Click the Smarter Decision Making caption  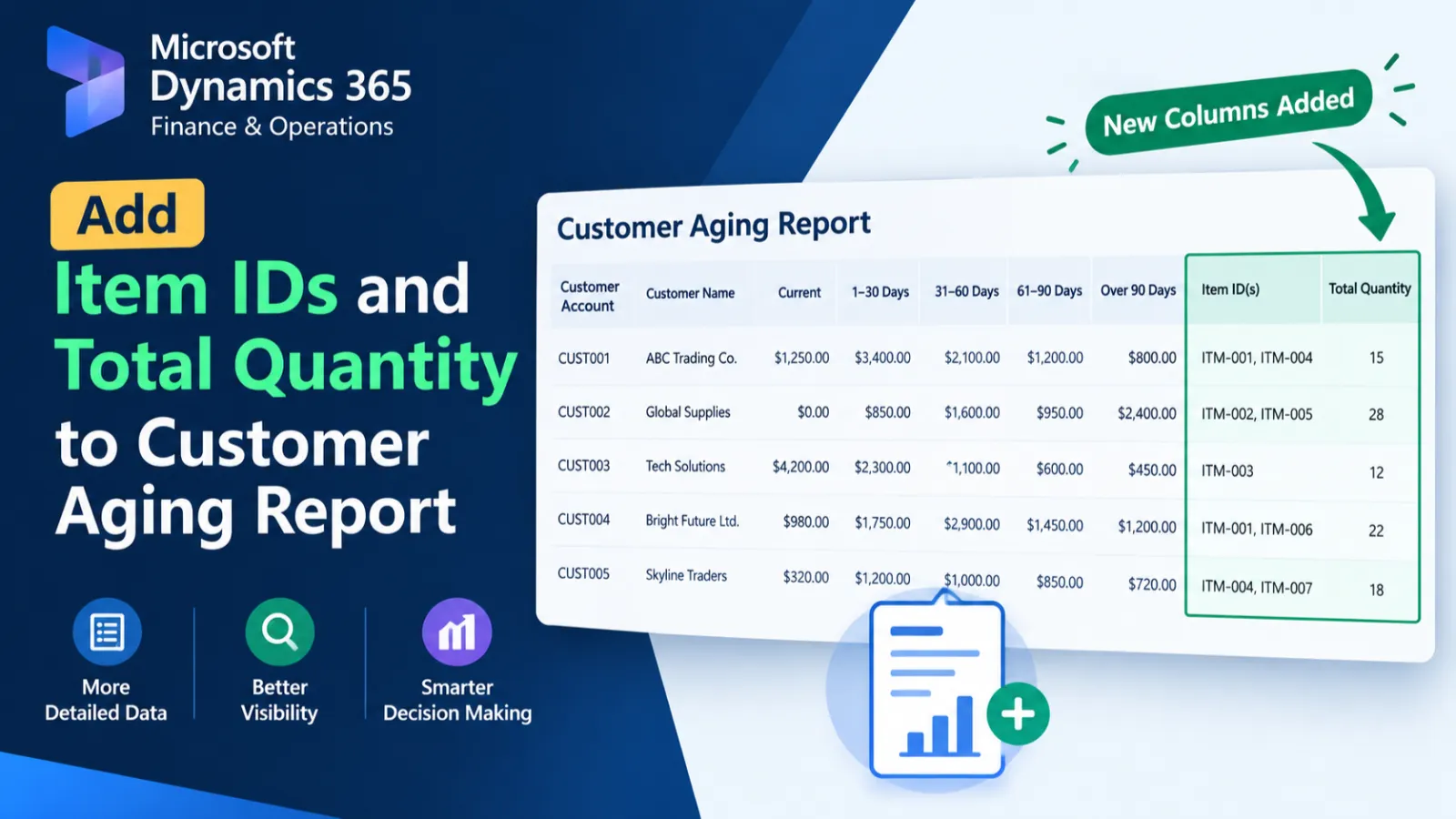pos(457,700)
